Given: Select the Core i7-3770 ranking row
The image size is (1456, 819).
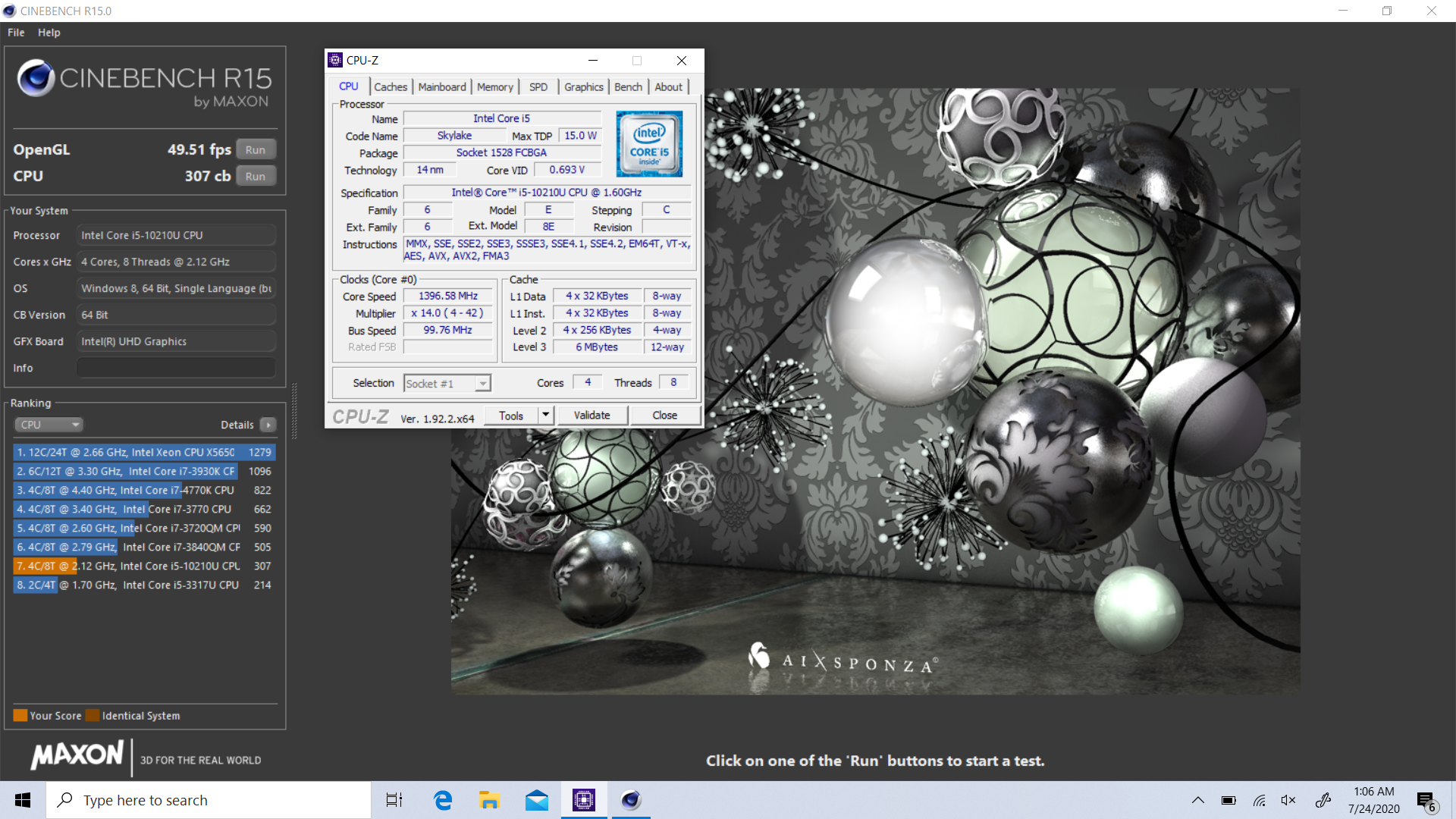Looking at the screenshot, I should (x=144, y=509).
